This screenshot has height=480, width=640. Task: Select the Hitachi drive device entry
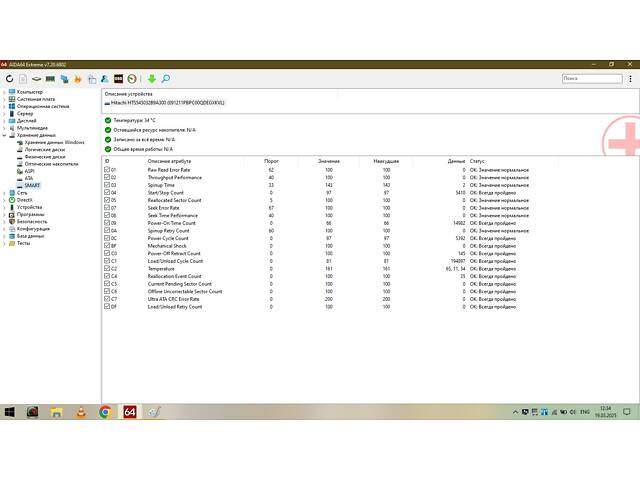pyautogui.click(x=164, y=103)
